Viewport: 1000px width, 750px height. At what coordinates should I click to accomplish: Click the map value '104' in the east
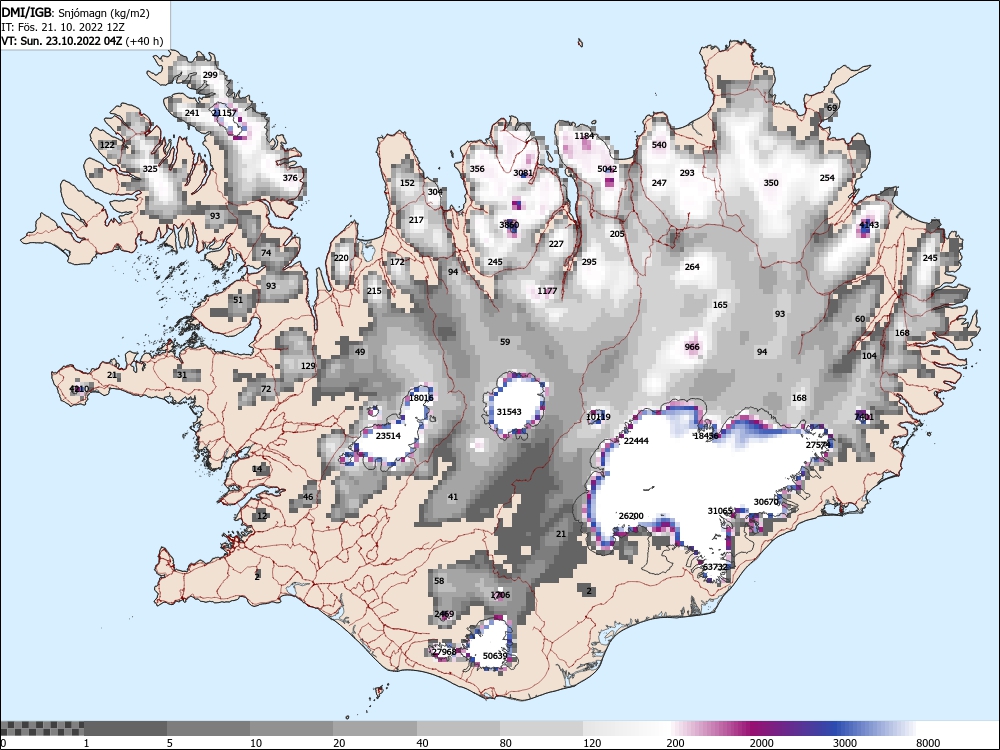869,357
